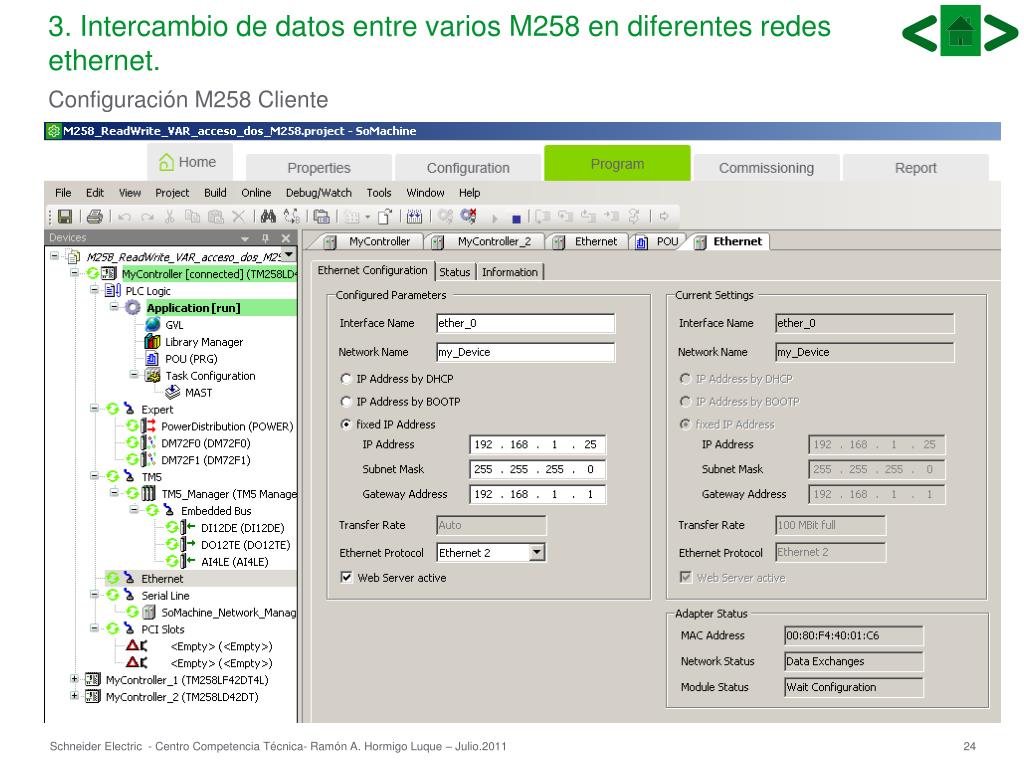The height and width of the screenshot is (768, 1024).
Task: Click the Redo toolbar icon
Action: tap(148, 216)
